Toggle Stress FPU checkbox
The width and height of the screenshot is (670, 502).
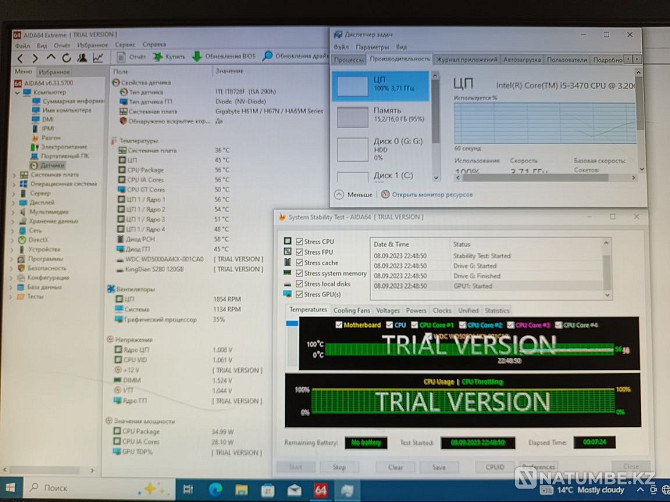[299, 252]
